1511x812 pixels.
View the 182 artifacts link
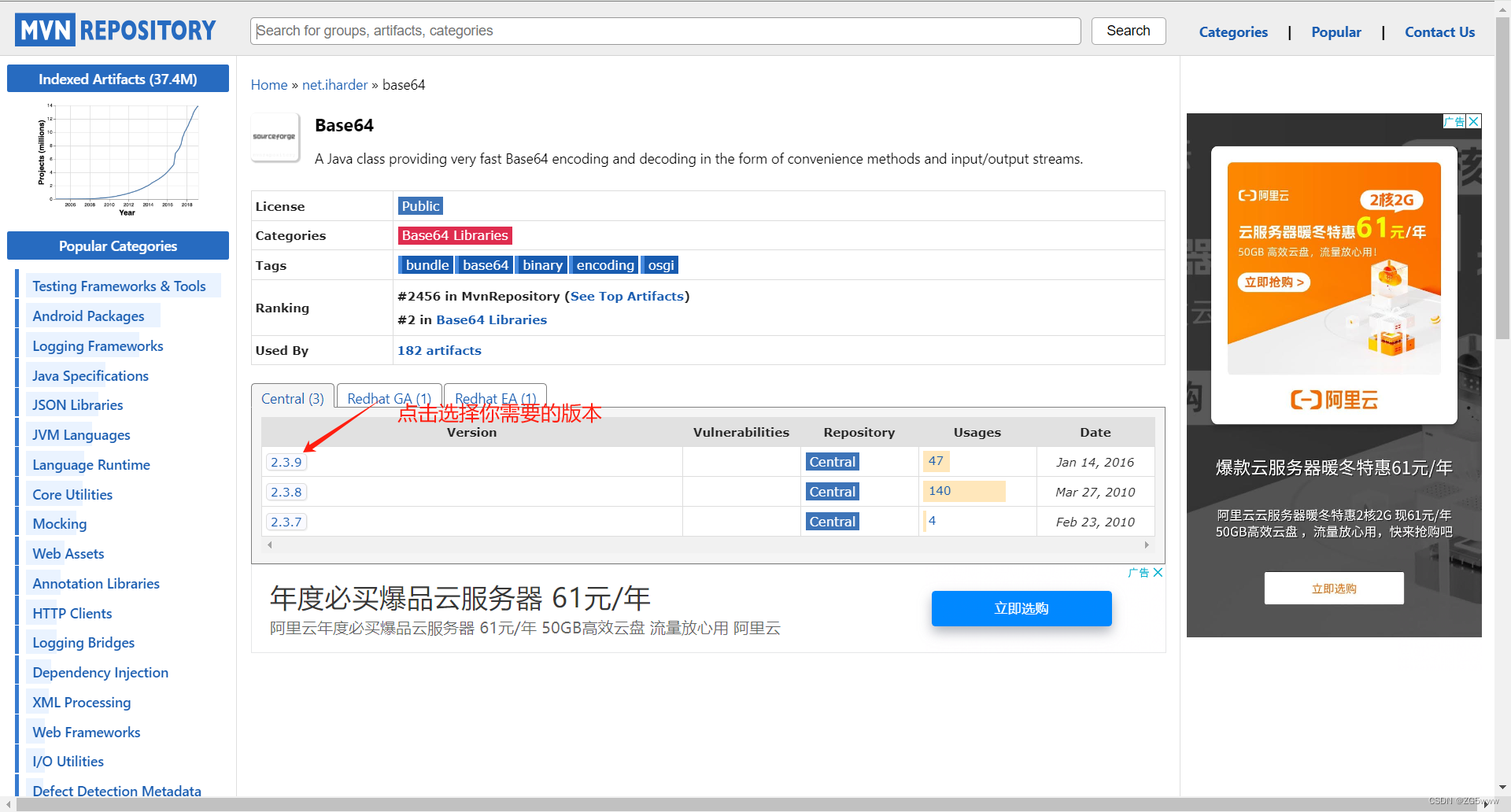point(439,350)
